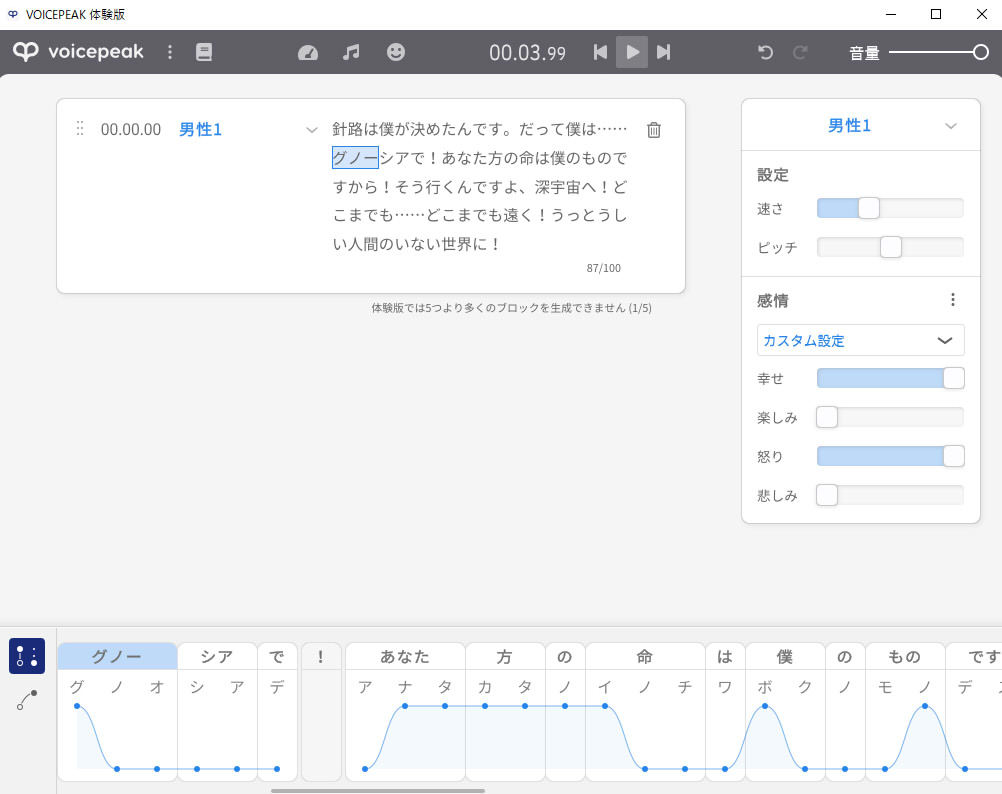Click the voicepeak logo

[x=79, y=52]
